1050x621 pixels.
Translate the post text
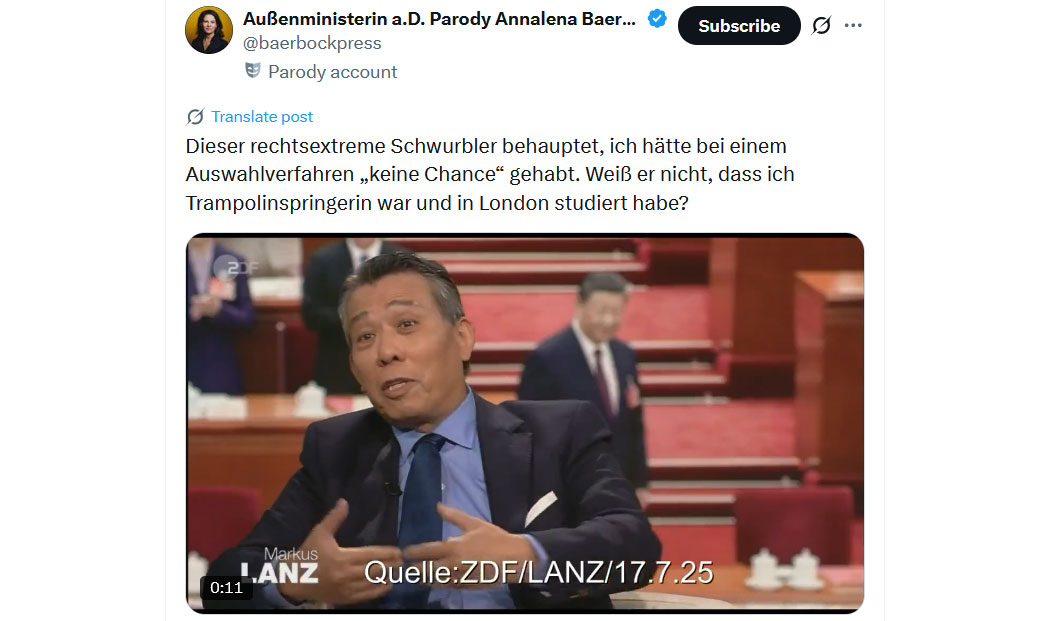(x=262, y=117)
